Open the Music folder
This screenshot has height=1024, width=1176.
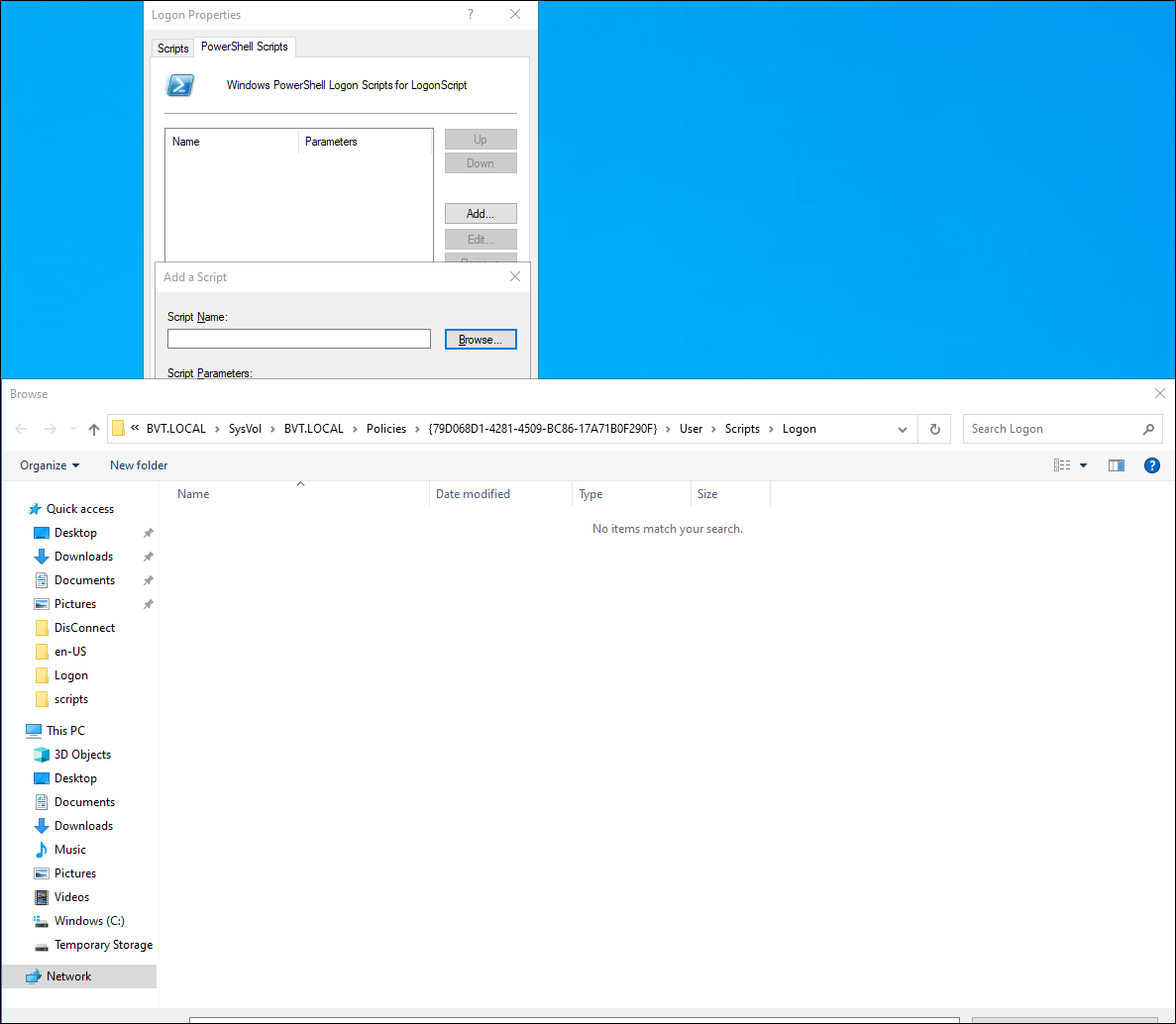(x=69, y=850)
